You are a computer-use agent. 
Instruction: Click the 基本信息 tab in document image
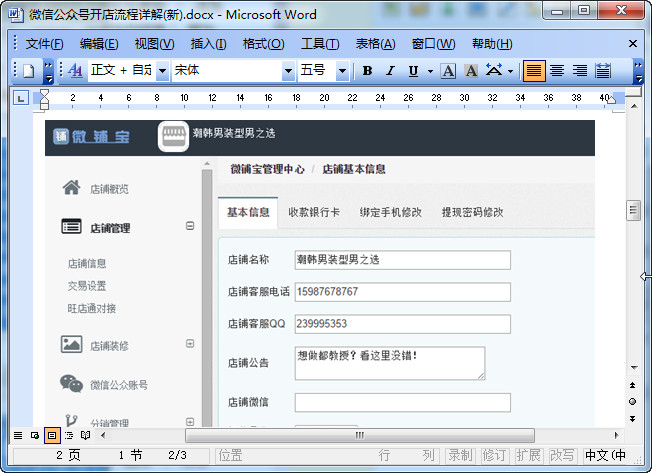248,212
